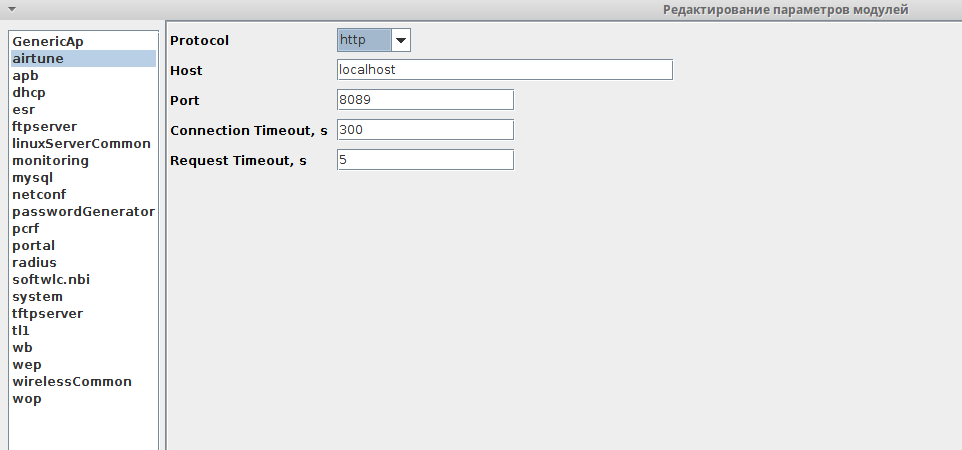This screenshot has width=962, height=450.
Task: Click the Host text field
Action: [x=505, y=70]
